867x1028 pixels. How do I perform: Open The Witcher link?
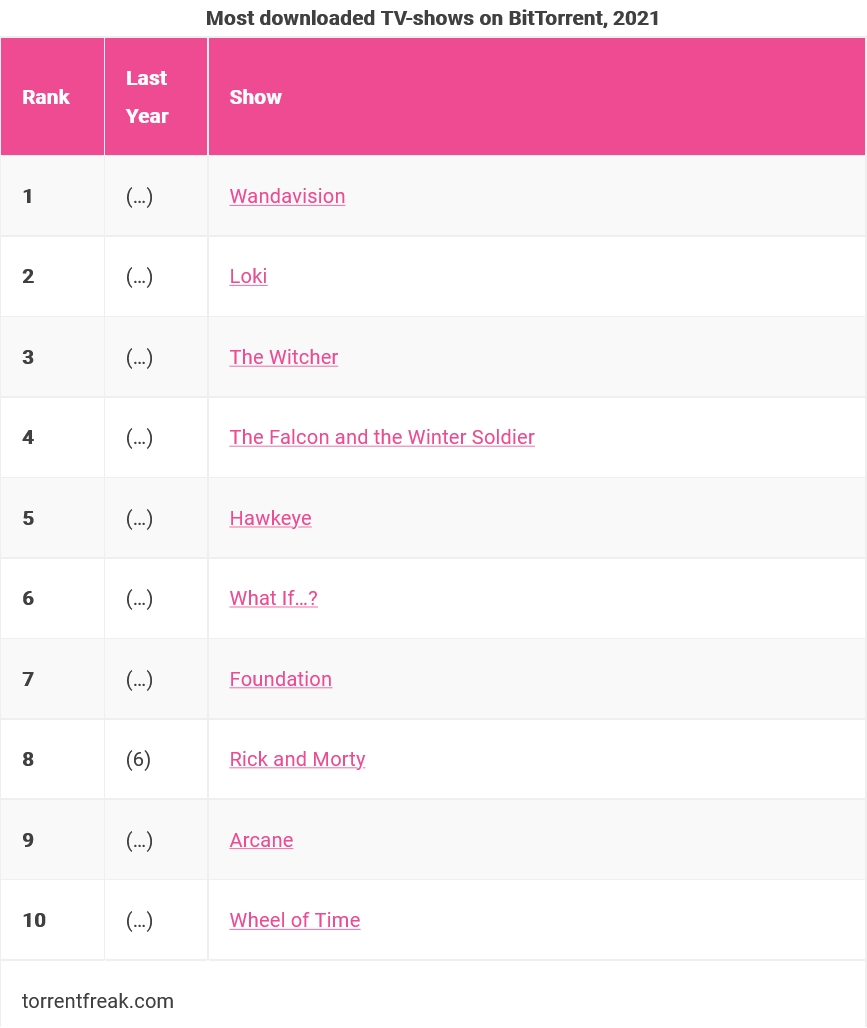pos(284,357)
